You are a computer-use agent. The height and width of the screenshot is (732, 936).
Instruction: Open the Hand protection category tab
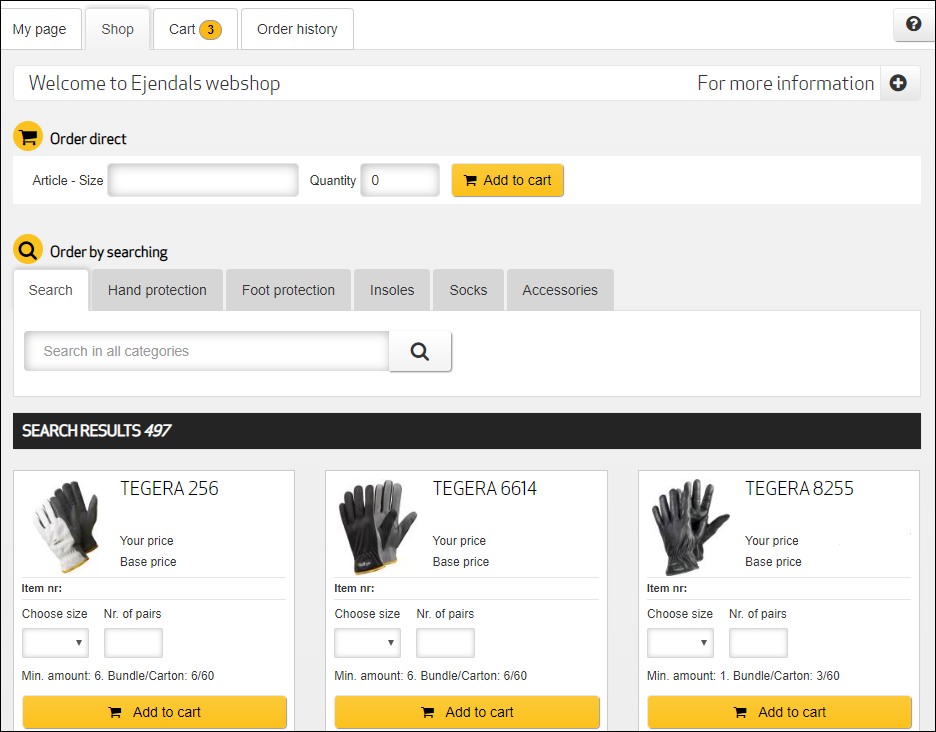tap(157, 290)
